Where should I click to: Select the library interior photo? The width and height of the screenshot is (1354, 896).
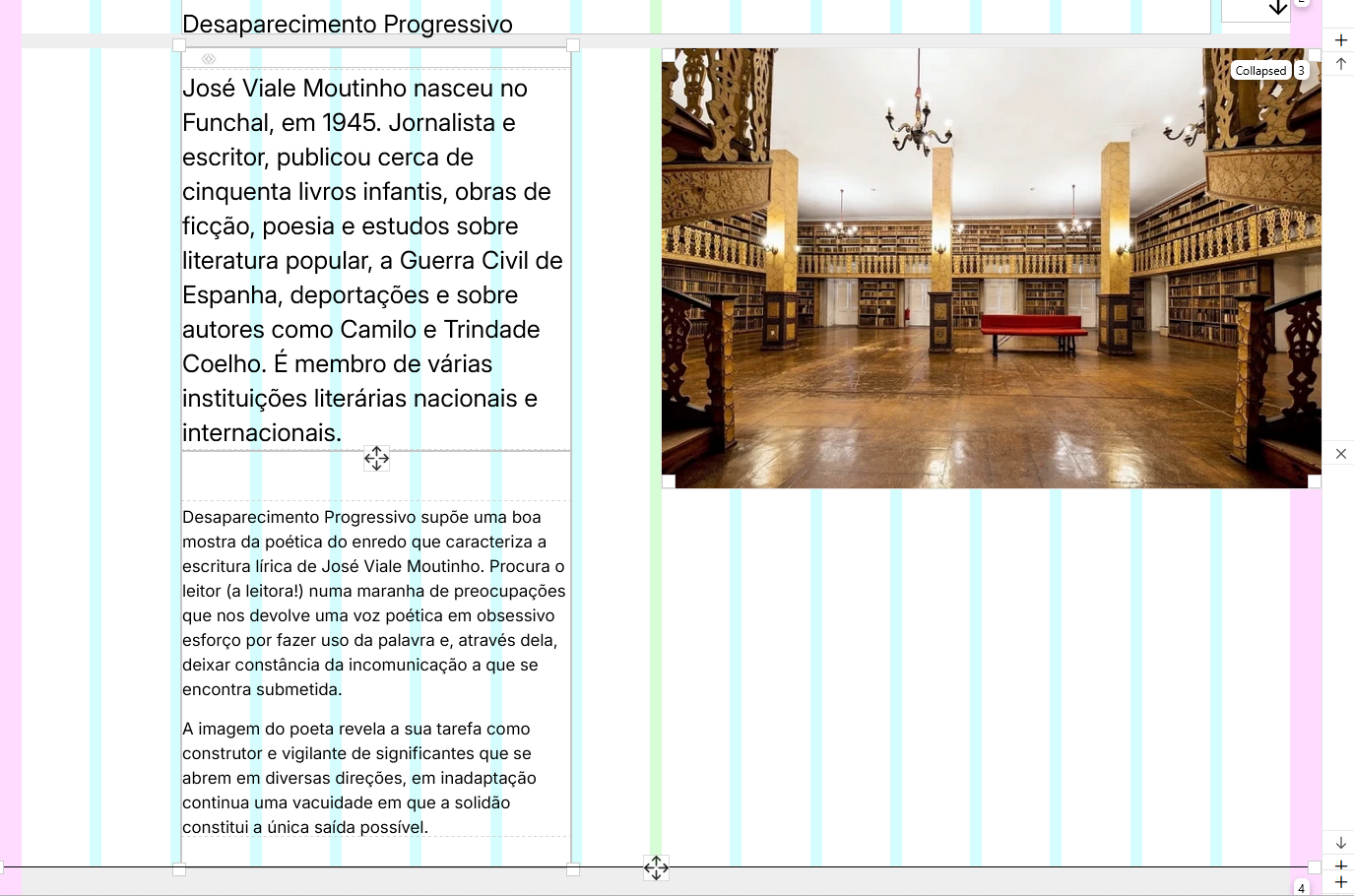[x=991, y=266]
